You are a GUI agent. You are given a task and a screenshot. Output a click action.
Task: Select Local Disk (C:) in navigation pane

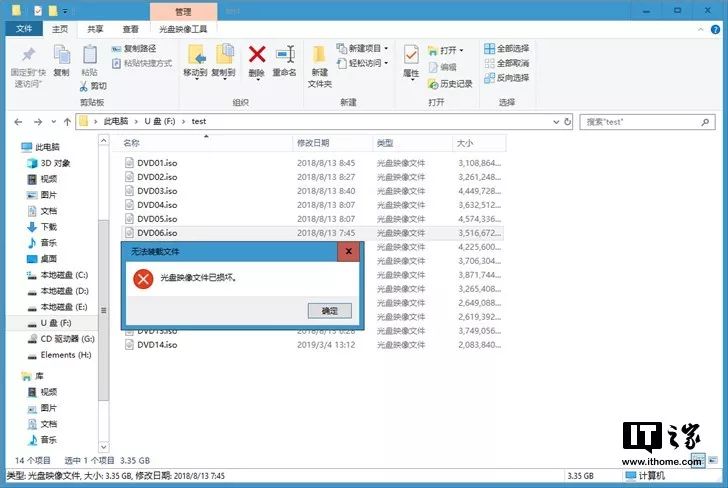63,274
